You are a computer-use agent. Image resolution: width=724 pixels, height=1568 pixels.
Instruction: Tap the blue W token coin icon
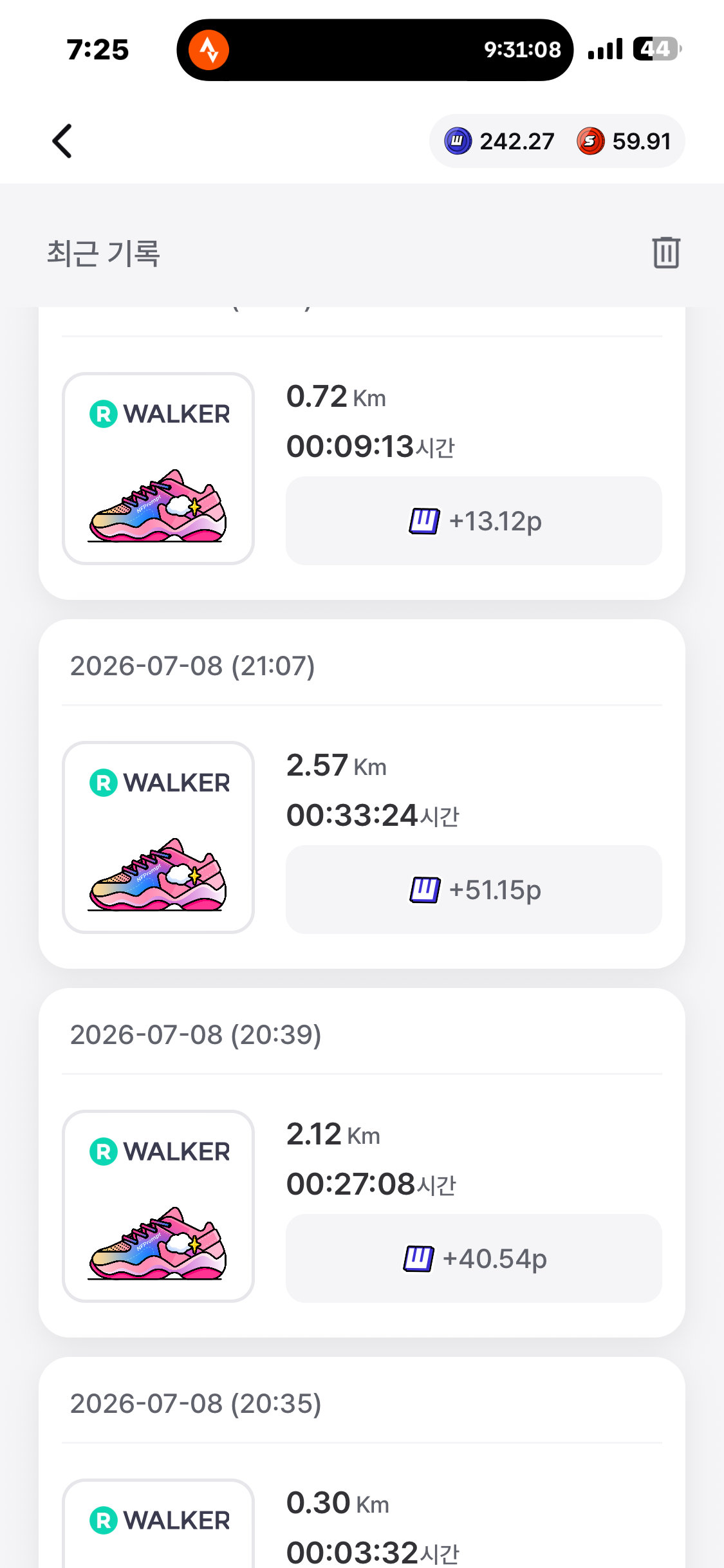point(458,141)
